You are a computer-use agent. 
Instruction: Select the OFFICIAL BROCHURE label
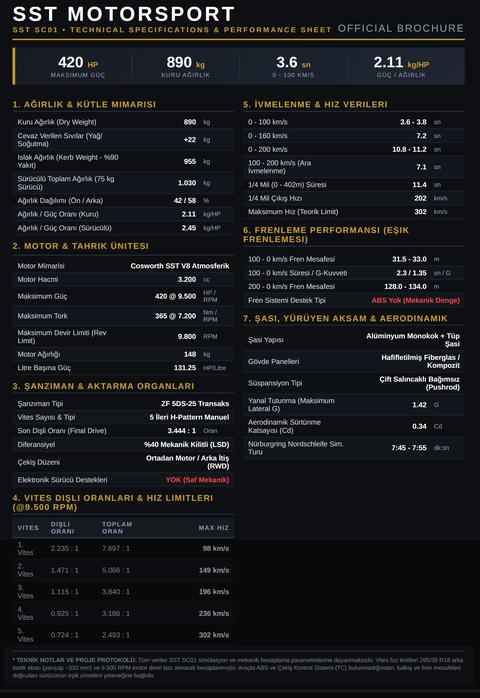(x=401, y=28)
